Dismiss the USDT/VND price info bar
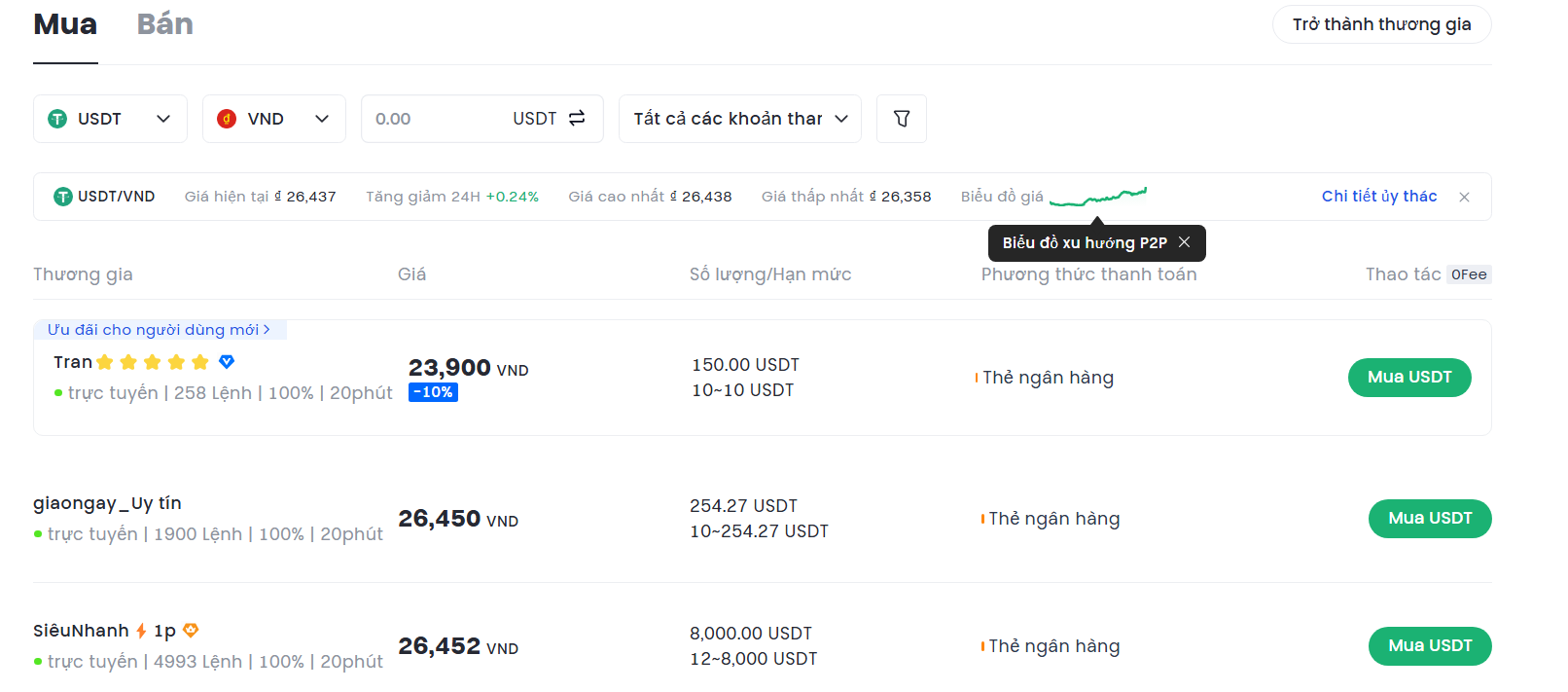 click(x=1464, y=197)
